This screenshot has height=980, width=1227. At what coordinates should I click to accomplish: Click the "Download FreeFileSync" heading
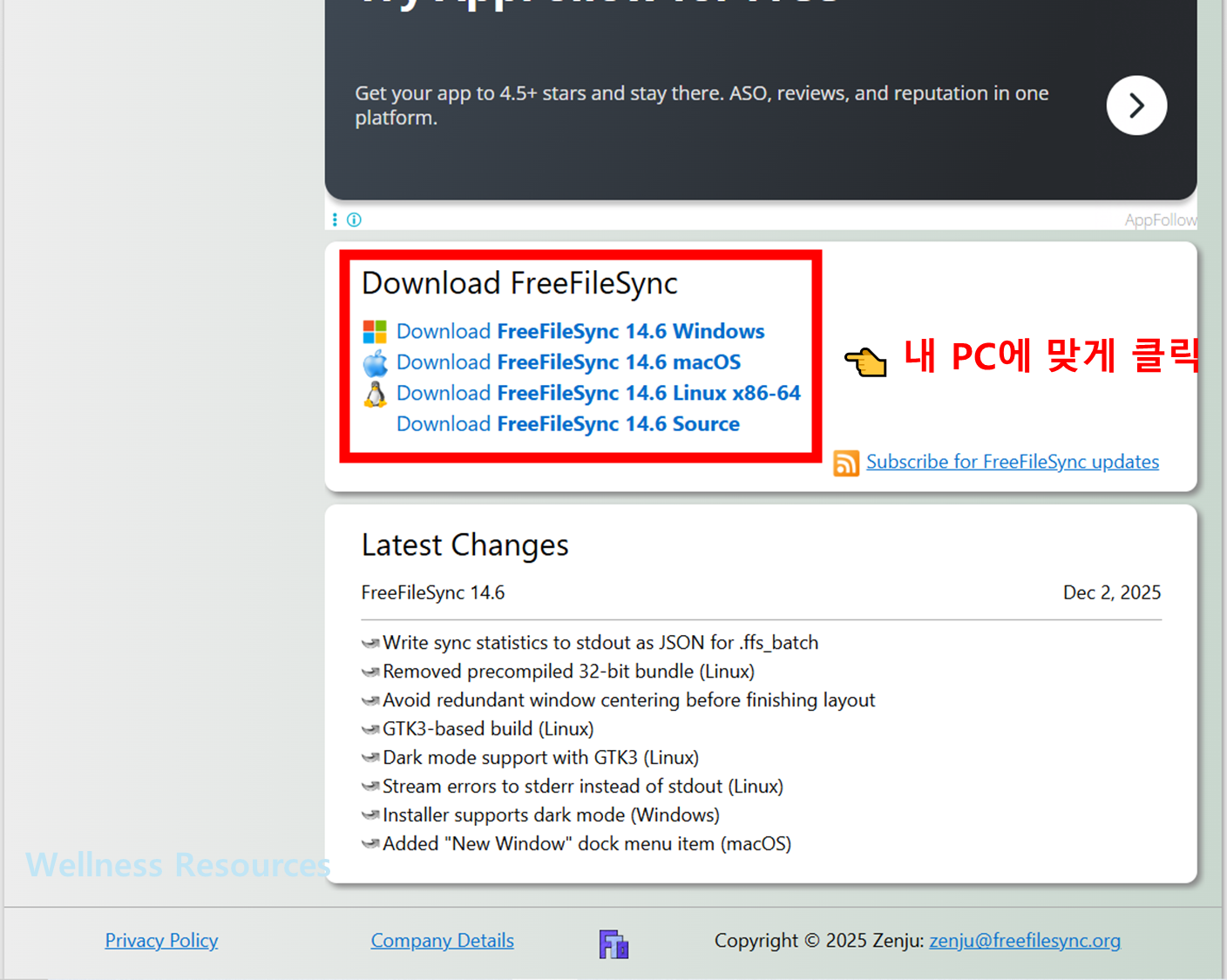point(519,284)
